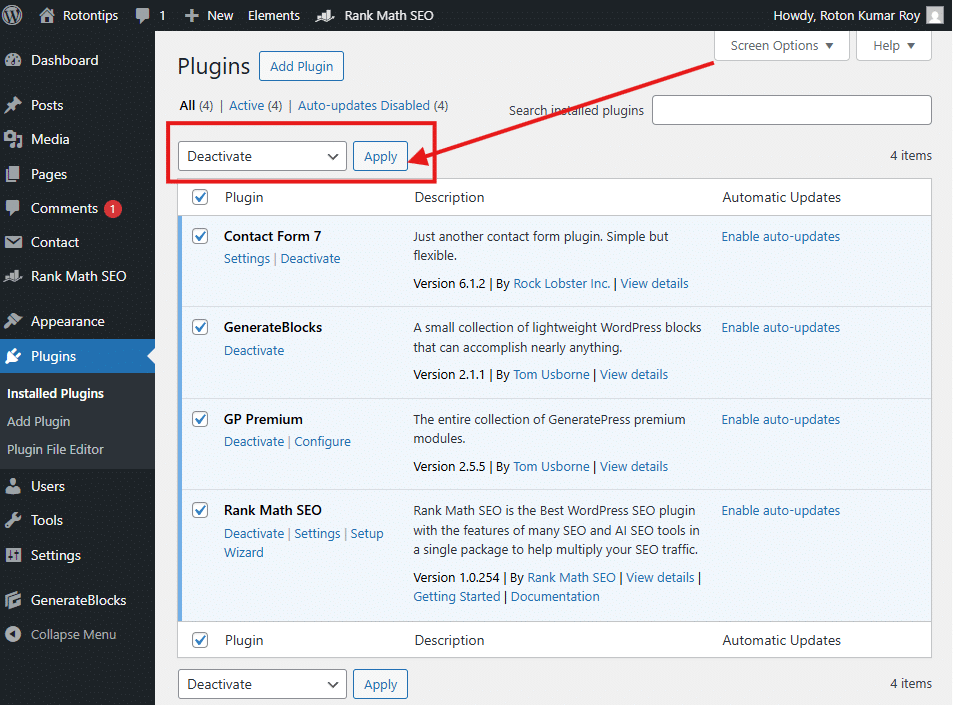Screen dimensions: 953x705
Task: Click the top Apply button
Action: [380, 156]
